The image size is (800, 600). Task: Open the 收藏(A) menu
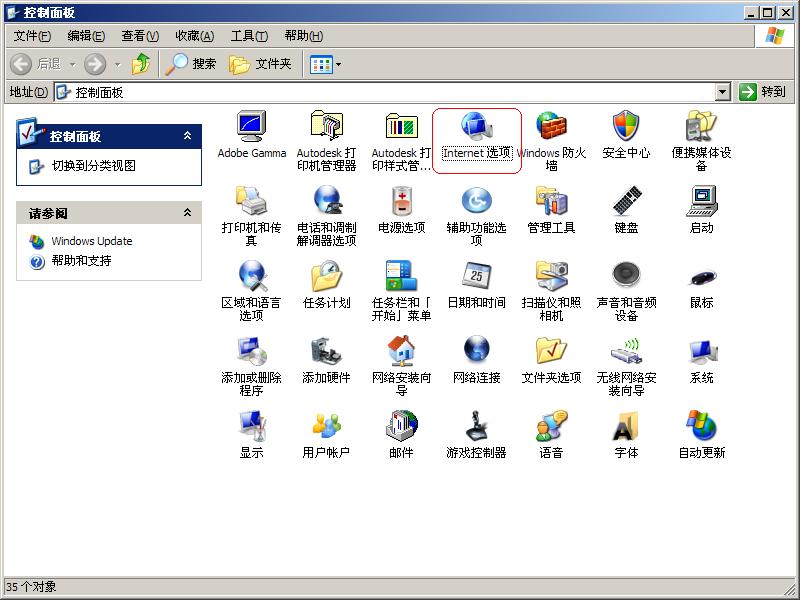point(194,36)
